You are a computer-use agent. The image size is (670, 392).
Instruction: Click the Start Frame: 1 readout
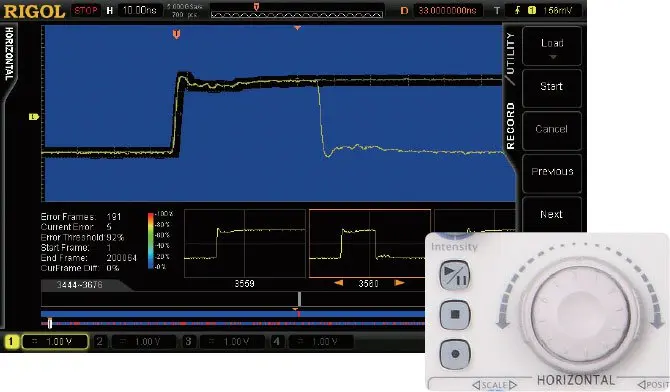click(x=76, y=248)
